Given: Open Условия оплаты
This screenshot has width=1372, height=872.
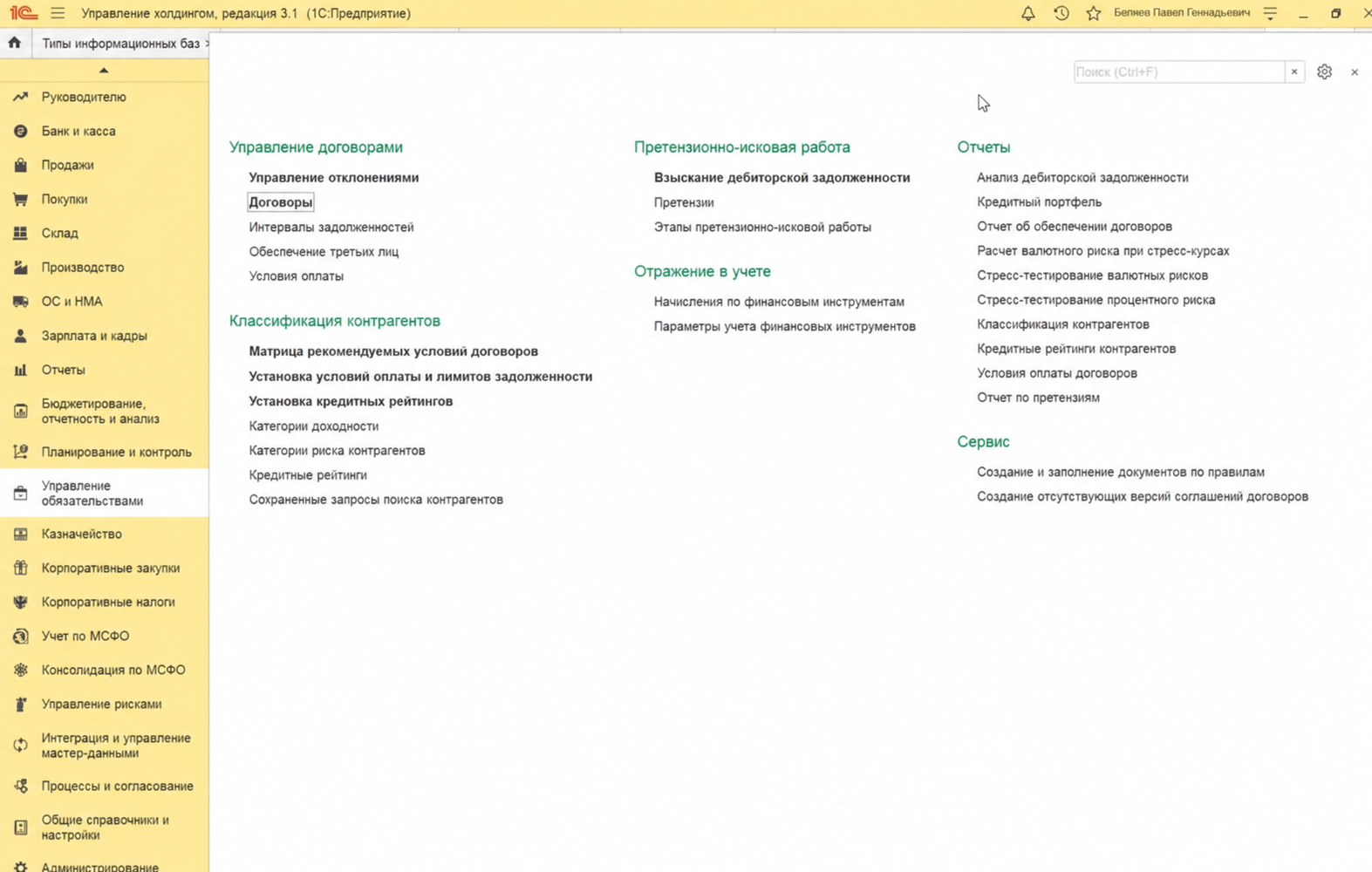Looking at the screenshot, I should pos(296,276).
